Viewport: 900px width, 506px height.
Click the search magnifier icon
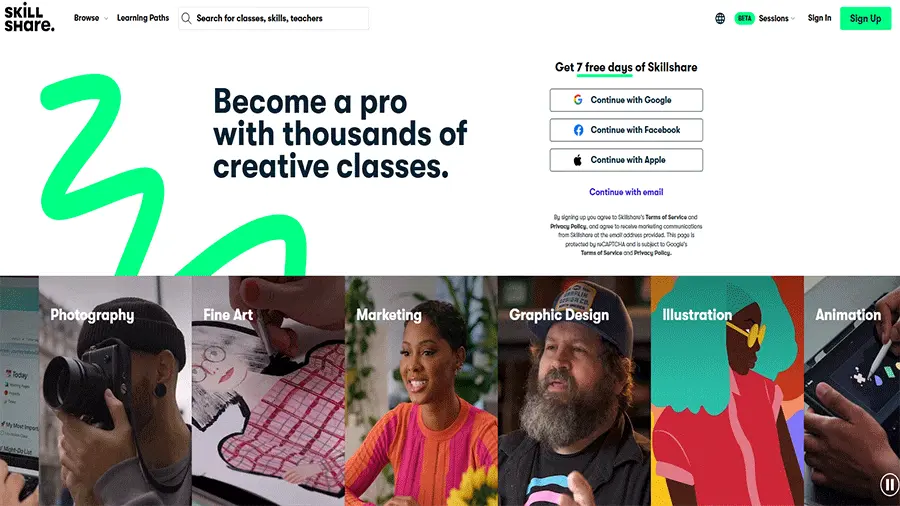(x=186, y=18)
